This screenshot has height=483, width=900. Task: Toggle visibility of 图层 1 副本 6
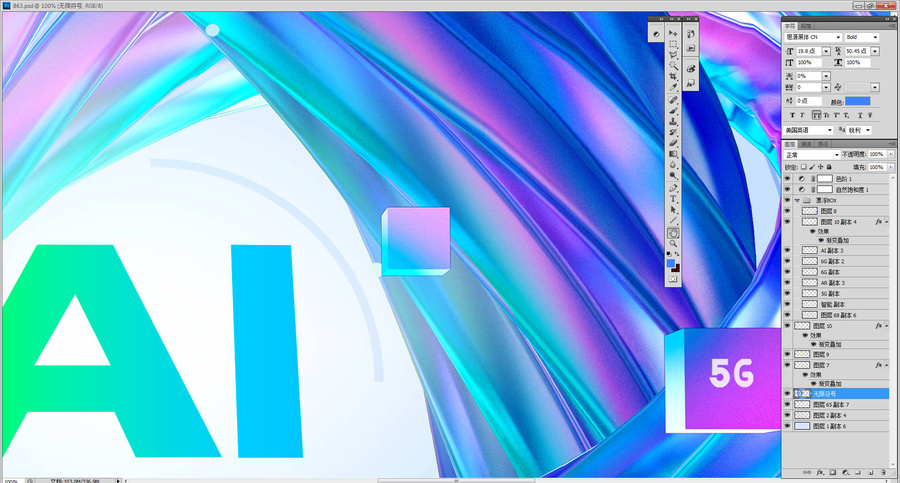788,426
